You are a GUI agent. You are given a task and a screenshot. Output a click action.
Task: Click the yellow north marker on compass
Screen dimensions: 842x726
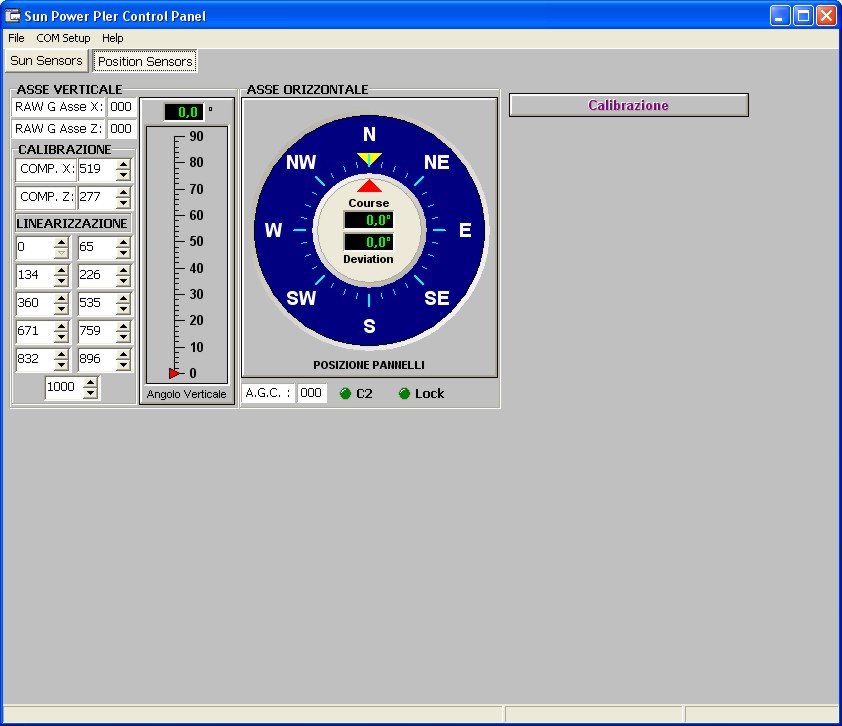click(x=369, y=159)
